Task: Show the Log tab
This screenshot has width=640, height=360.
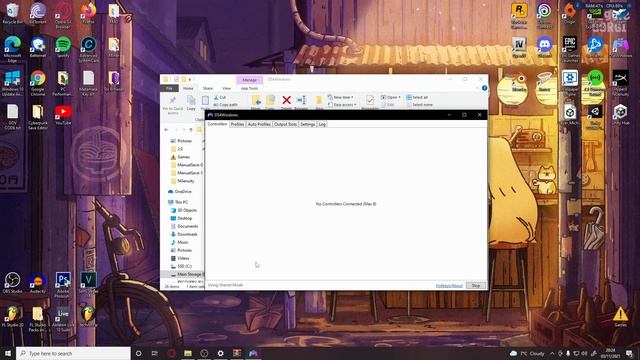Action: coord(322,124)
